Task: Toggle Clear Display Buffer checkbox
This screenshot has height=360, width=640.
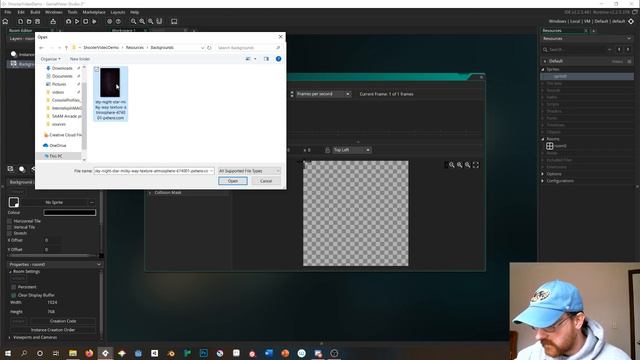Action: [x=13, y=295]
